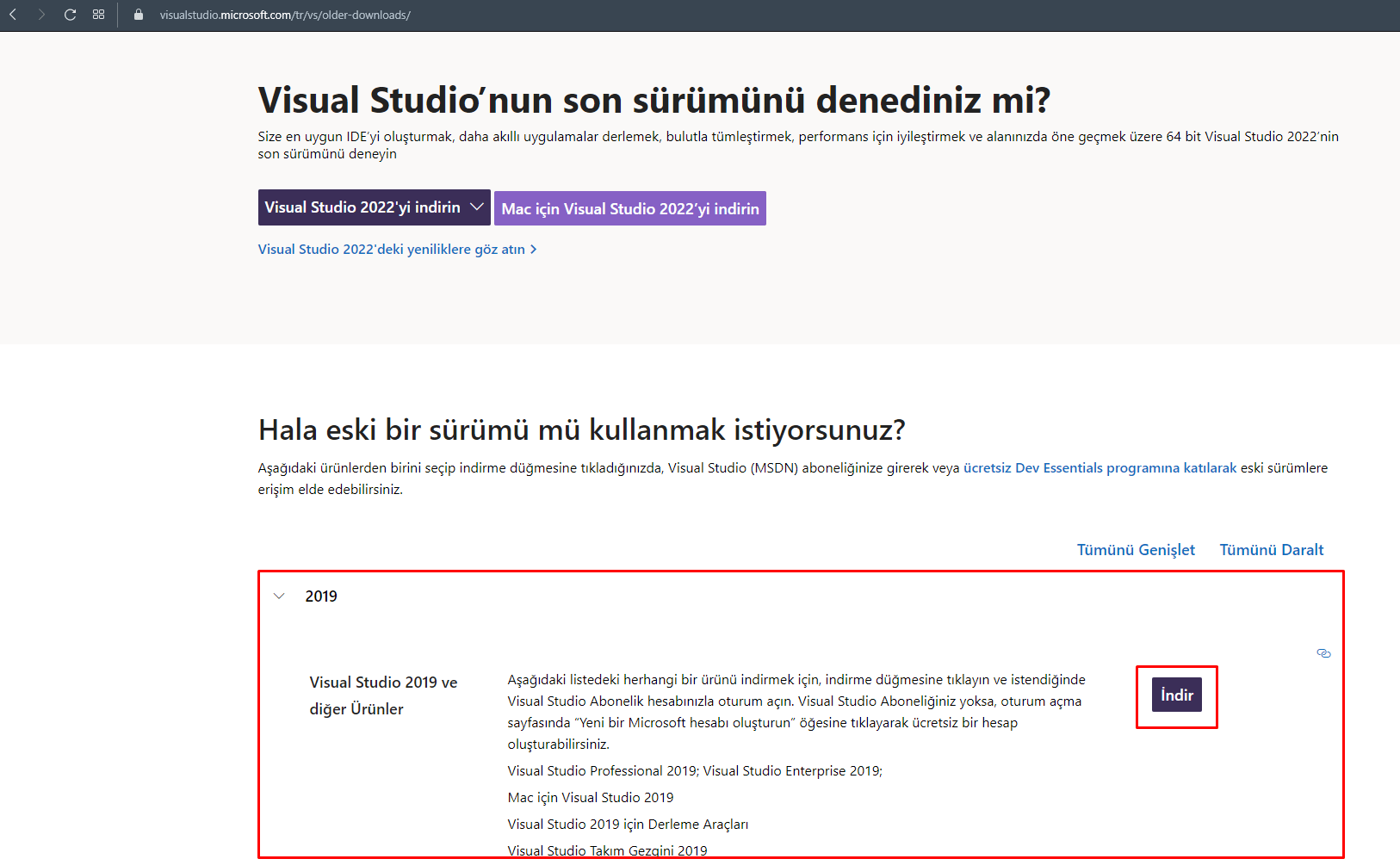Open Visual Studio 2022'yi indirin dropdown

coord(375,207)
